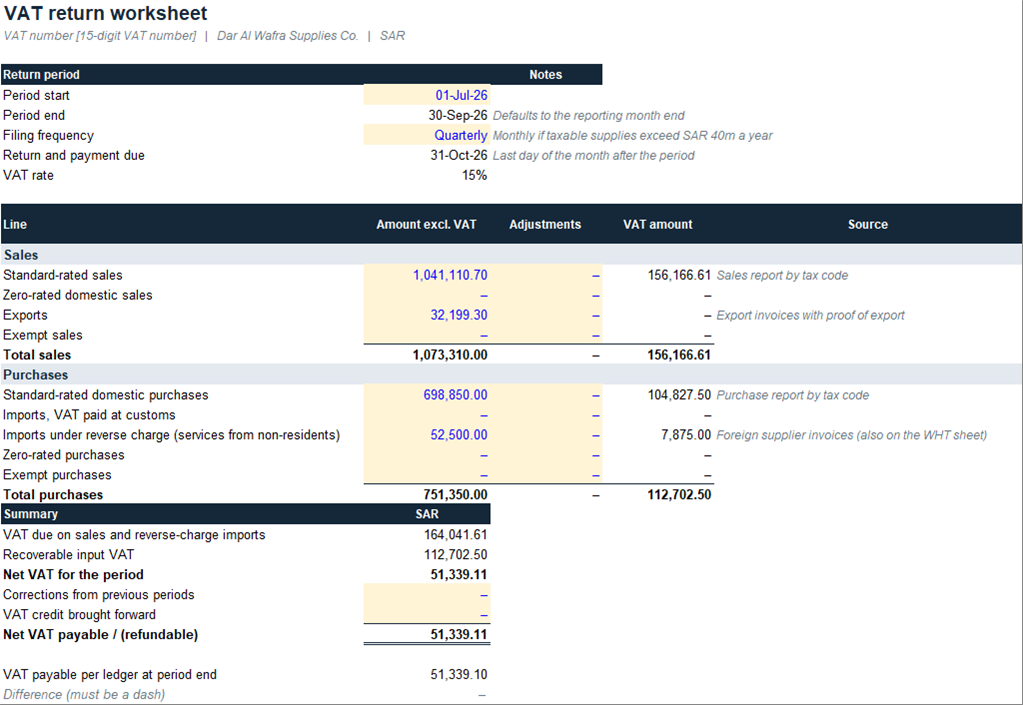Click the Adjustments column header

(545, 224)
